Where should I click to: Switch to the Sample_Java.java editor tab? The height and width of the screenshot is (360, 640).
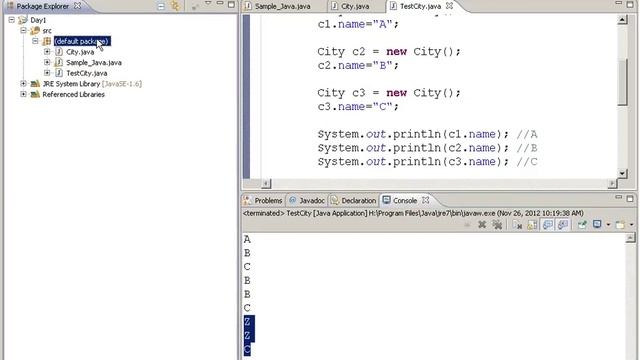pos(282,6)
